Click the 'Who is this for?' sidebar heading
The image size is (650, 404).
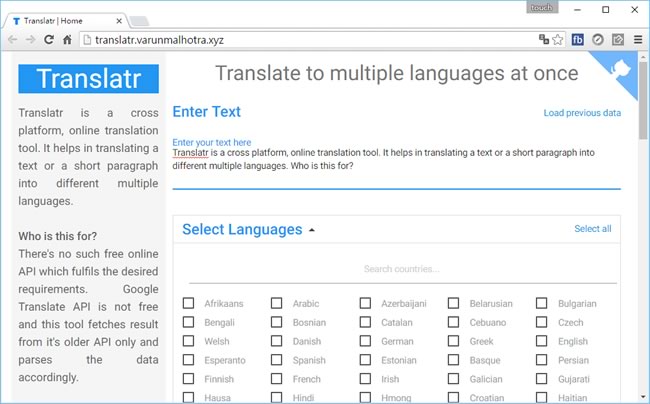[58, 236]
